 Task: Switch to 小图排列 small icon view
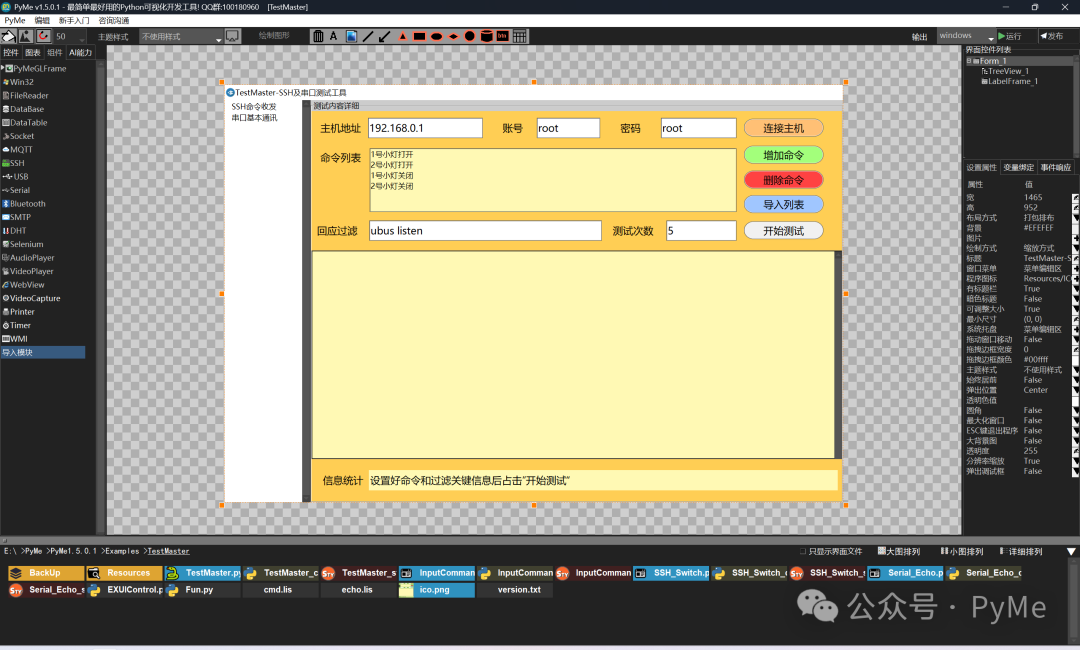tap(962, 552)
